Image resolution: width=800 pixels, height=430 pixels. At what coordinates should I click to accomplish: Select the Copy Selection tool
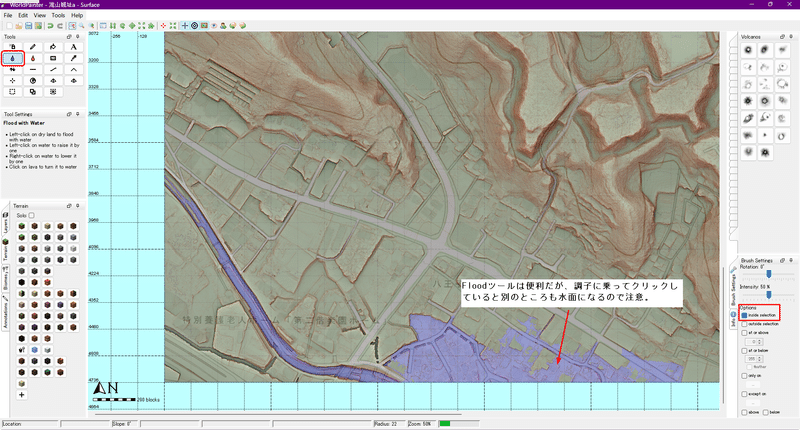pos(33,92)
